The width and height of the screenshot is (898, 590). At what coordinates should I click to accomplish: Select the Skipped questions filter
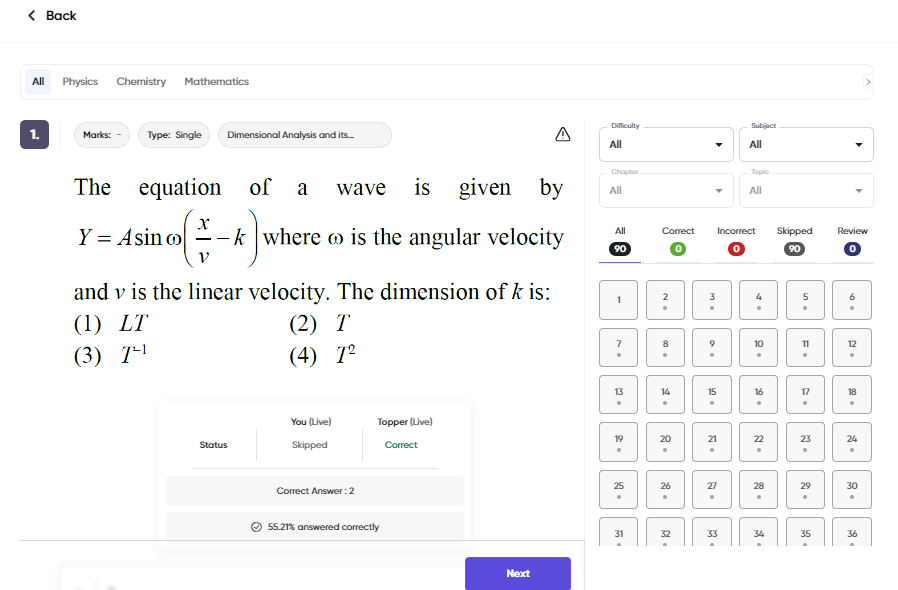[794, 241]
